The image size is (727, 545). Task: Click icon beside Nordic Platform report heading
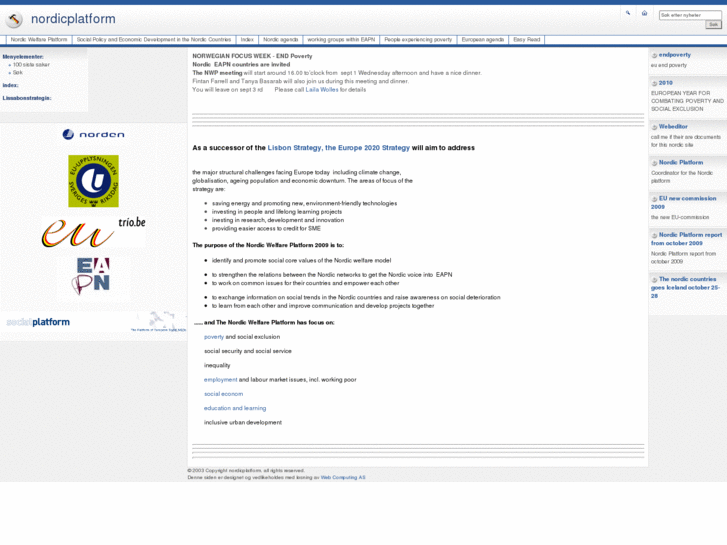pyautogui.click(x=654, y=236)
